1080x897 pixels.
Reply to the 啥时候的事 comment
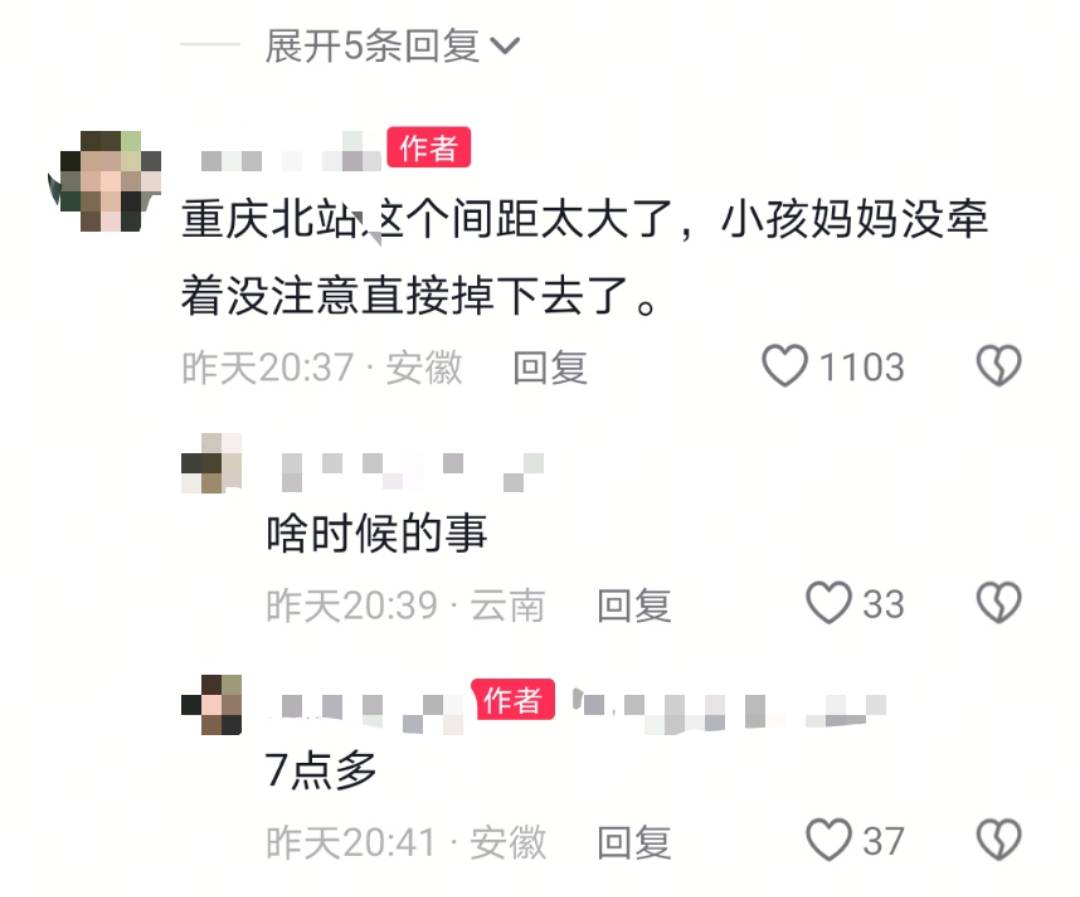coord(634,606)
